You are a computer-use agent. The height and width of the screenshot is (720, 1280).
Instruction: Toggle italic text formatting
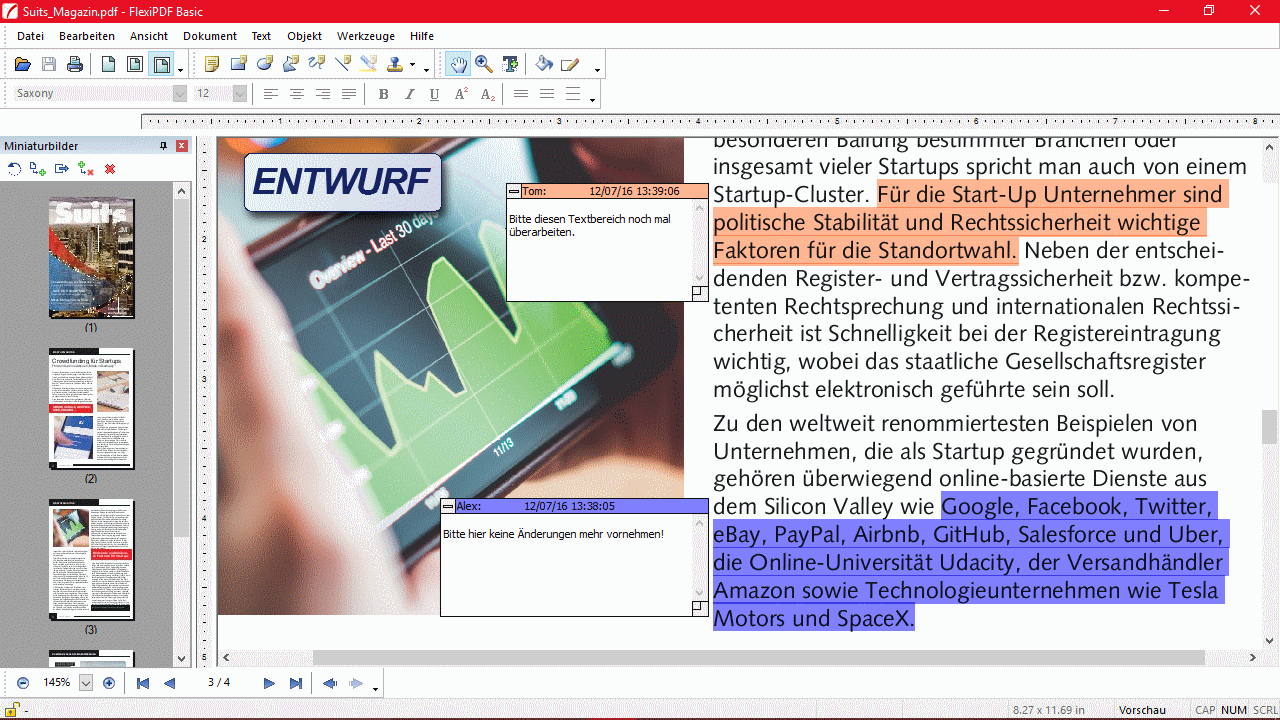(x=409, y=94)
